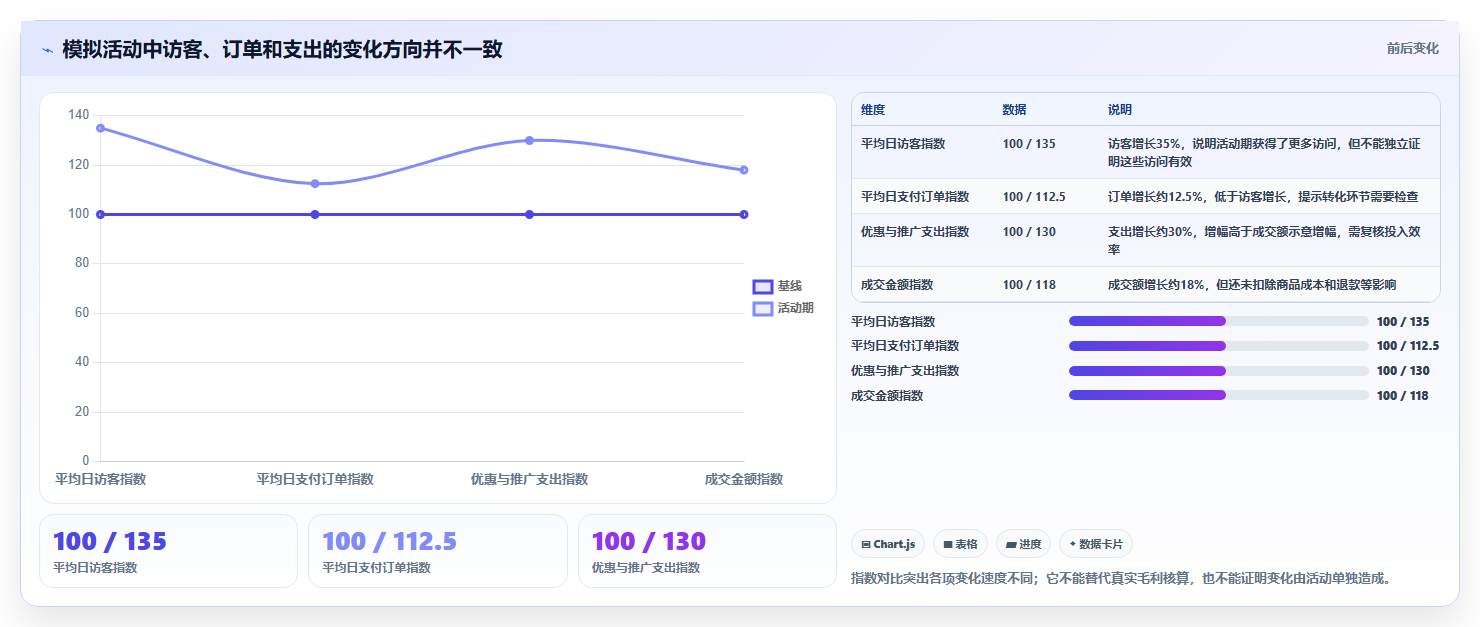
Task: Click the 100 / 135 data card
Action: pyautogui.click(x=168, y=551)
